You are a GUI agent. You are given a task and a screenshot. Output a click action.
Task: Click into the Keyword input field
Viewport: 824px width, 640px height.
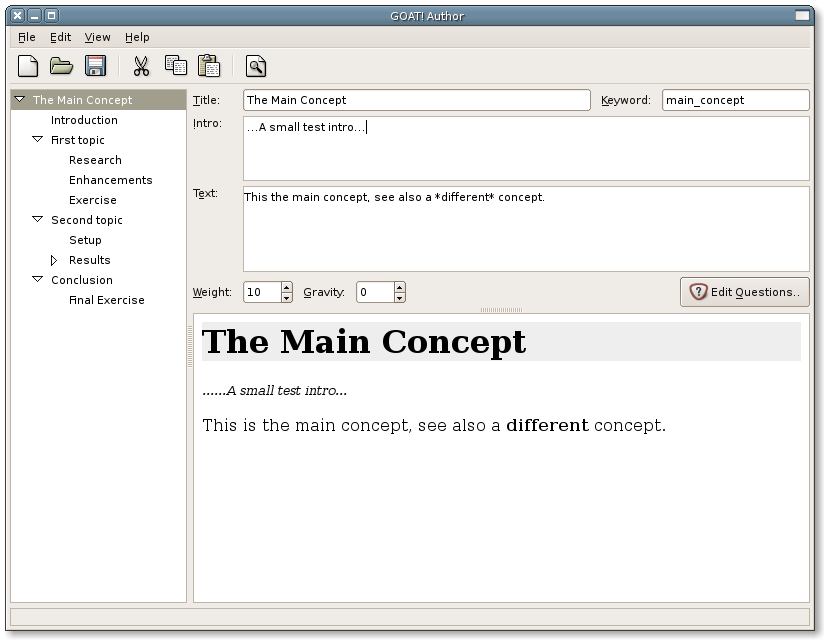click(735, 100)
